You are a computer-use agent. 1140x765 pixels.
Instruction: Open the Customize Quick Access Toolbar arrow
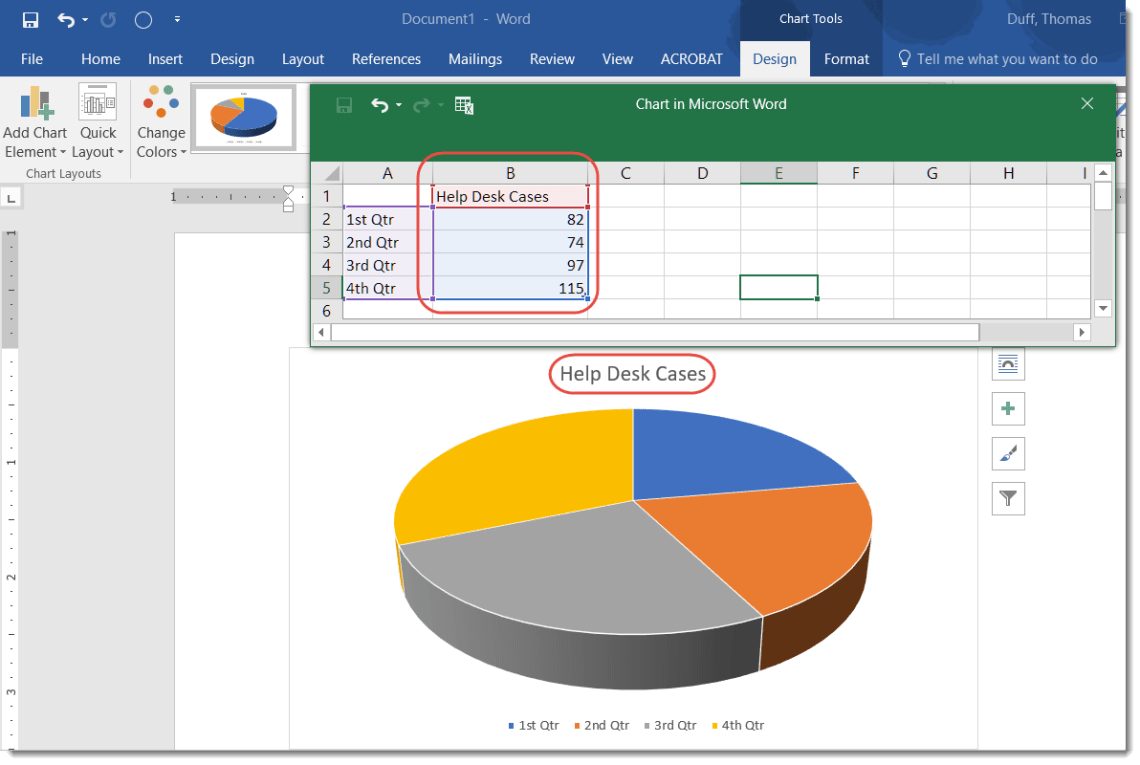[177, 20]
